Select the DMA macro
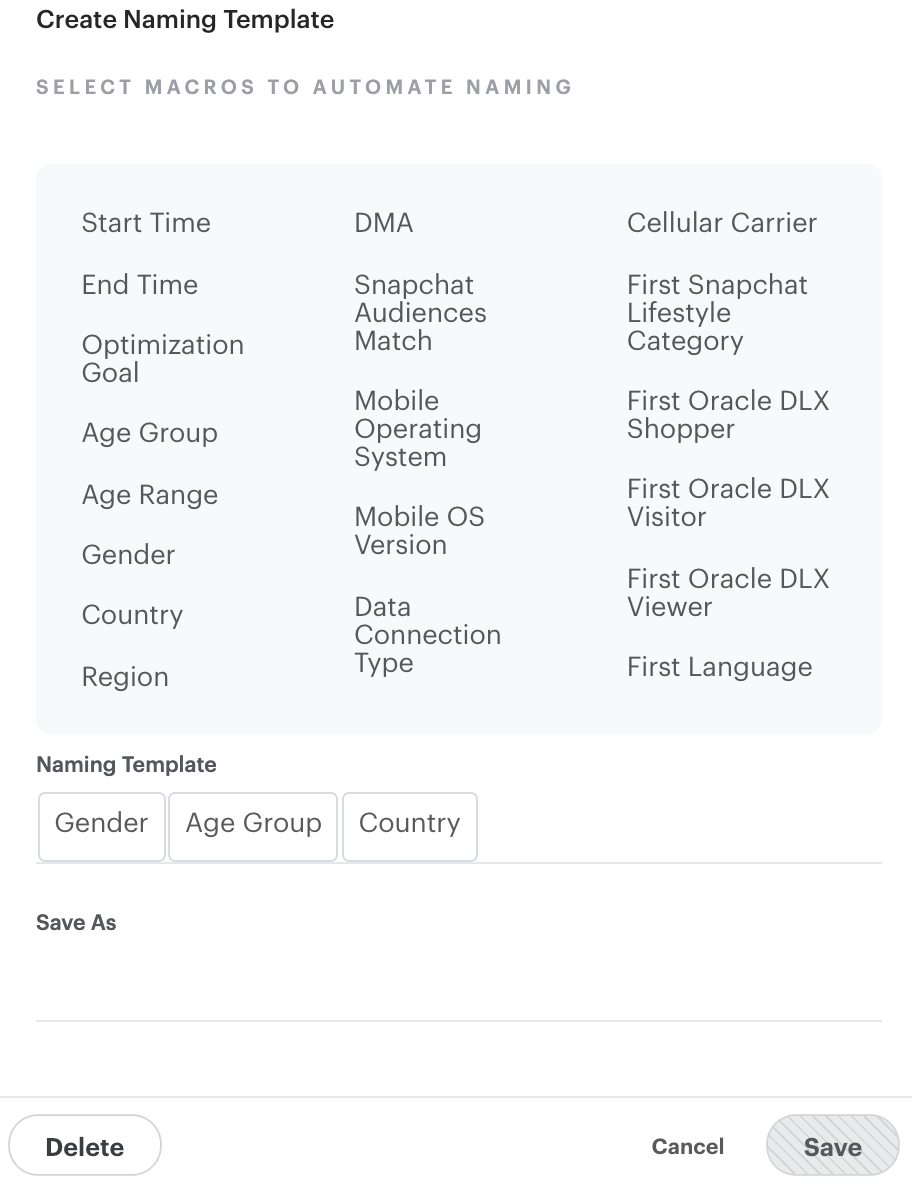The height and width of the screenshot is (1184, 912). (x=383, y=223)
